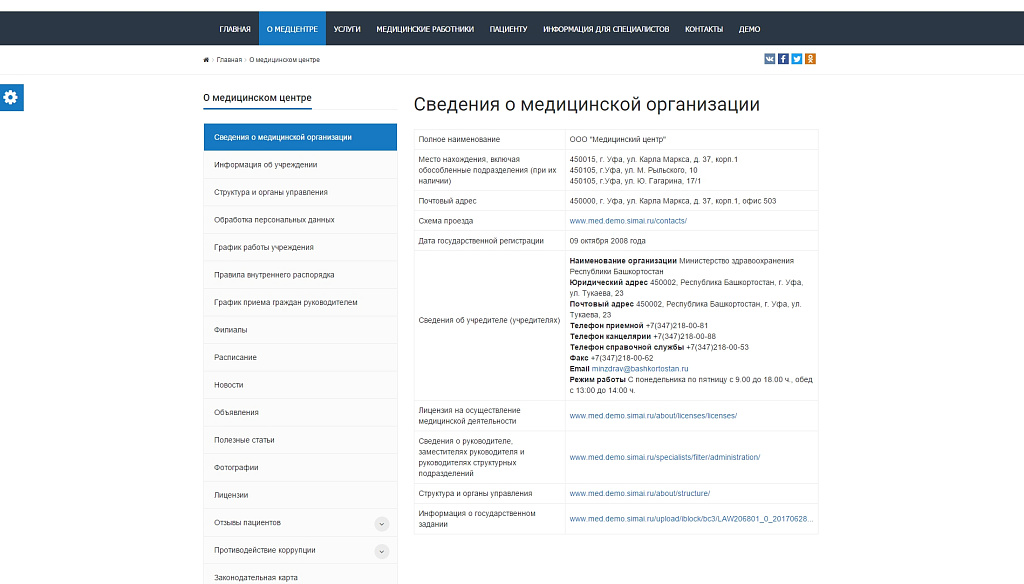Open the ПАЦИЕНТУ navigation entry

coord(510,29)
